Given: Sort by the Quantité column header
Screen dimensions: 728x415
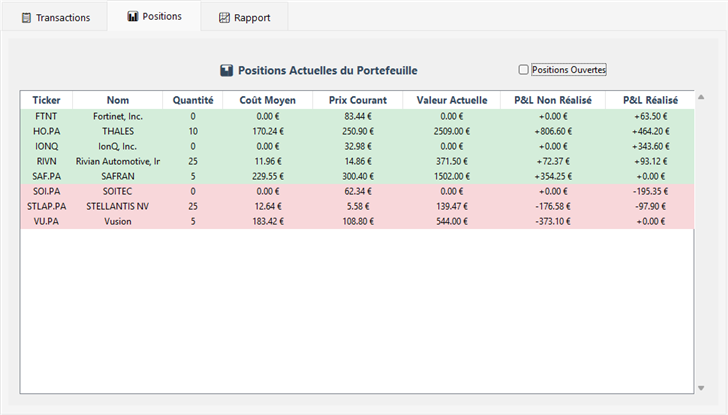Looking at the screenshot, I should pyautogui.click(x=192, y=100).
